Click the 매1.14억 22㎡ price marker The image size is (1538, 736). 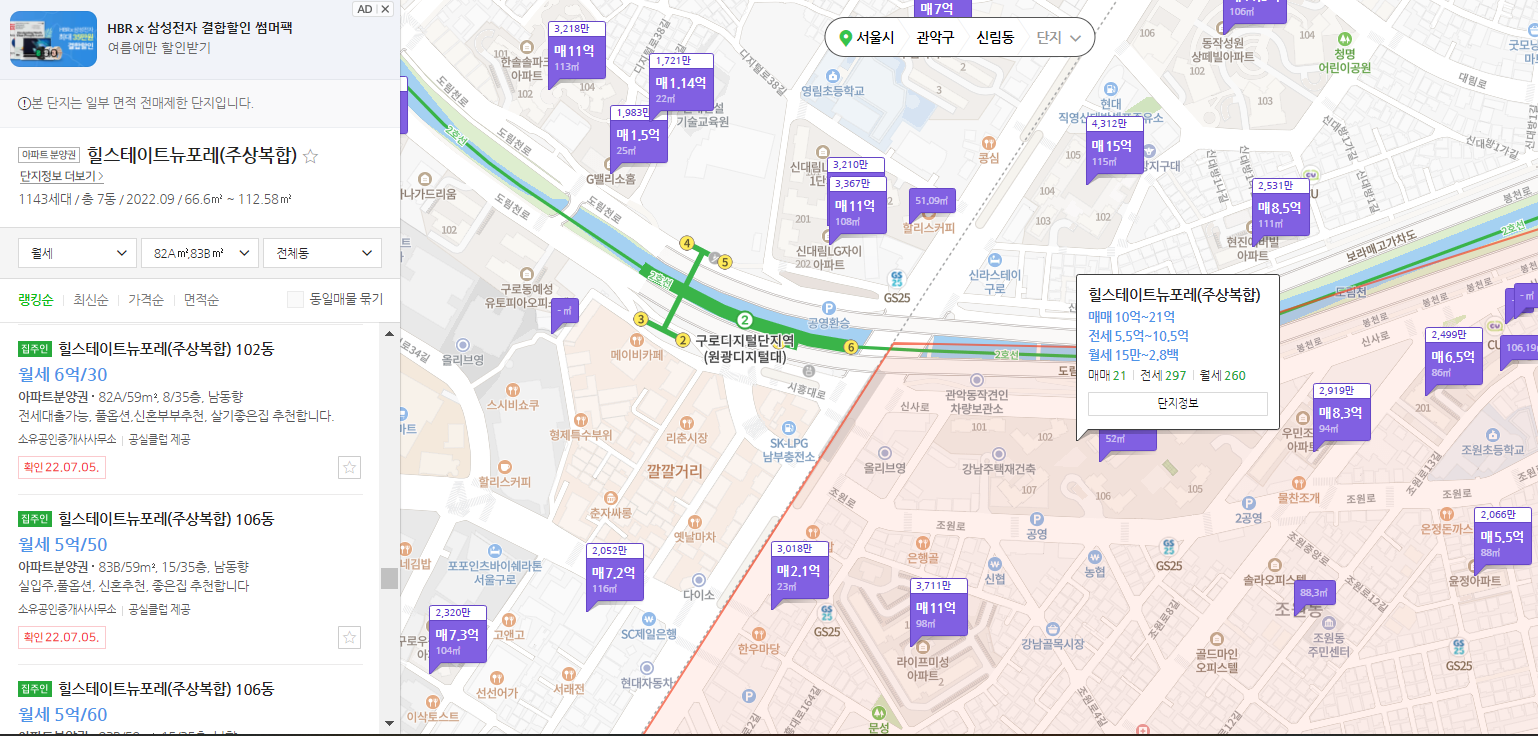[x=681, y=84]
